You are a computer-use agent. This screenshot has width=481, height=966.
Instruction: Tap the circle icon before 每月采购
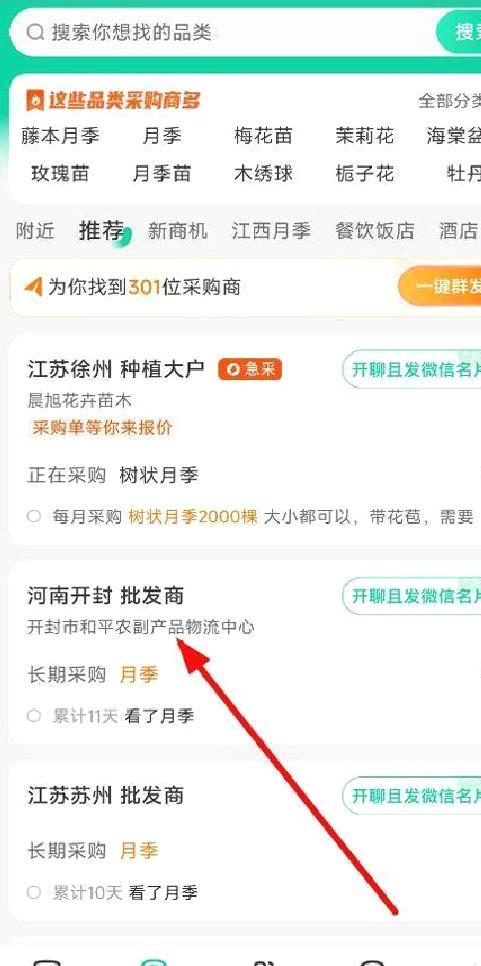point(34,516)
